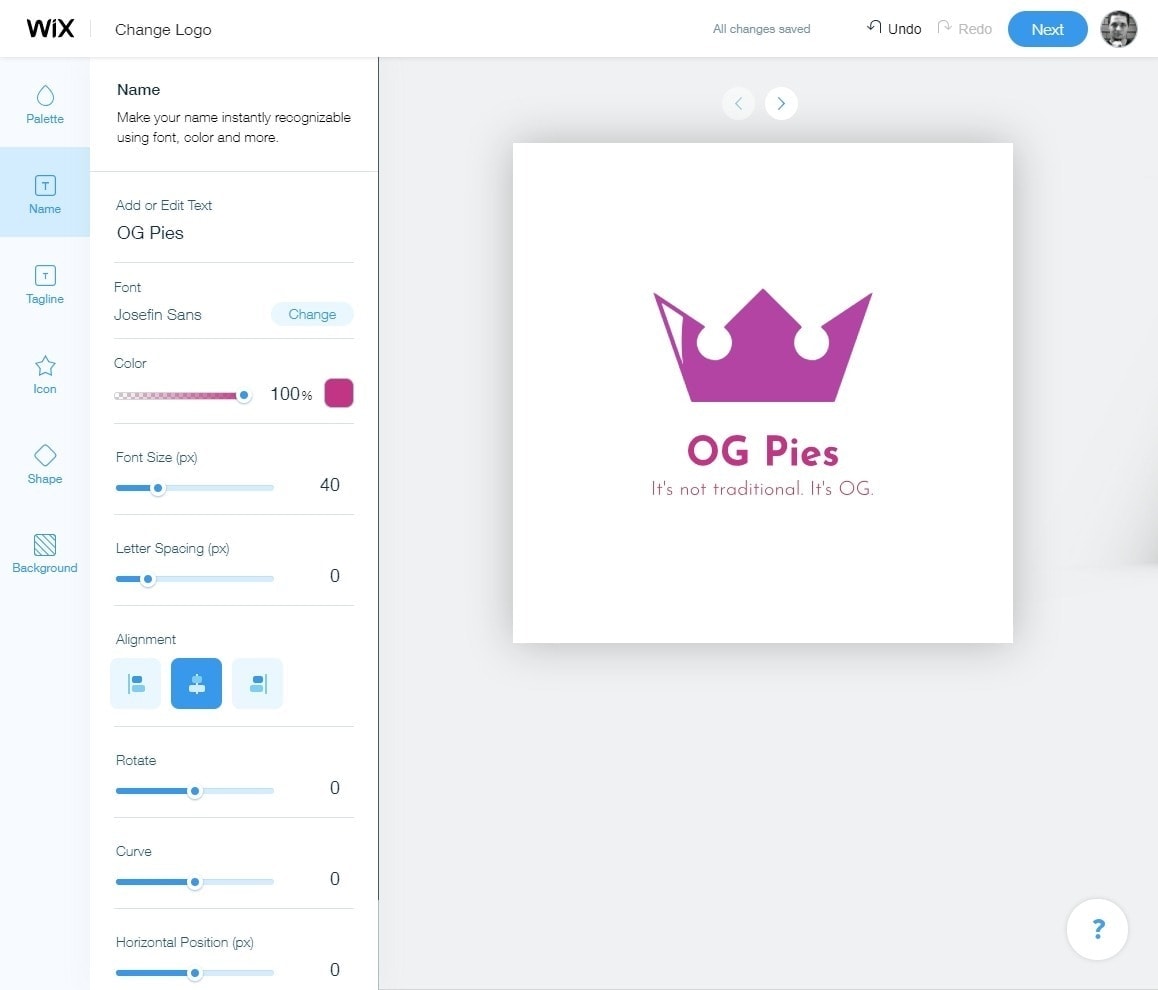Open the help question mark button
Viewport: 1158px width, 990px height.
pyautogui.click(x=1097, y=929)
